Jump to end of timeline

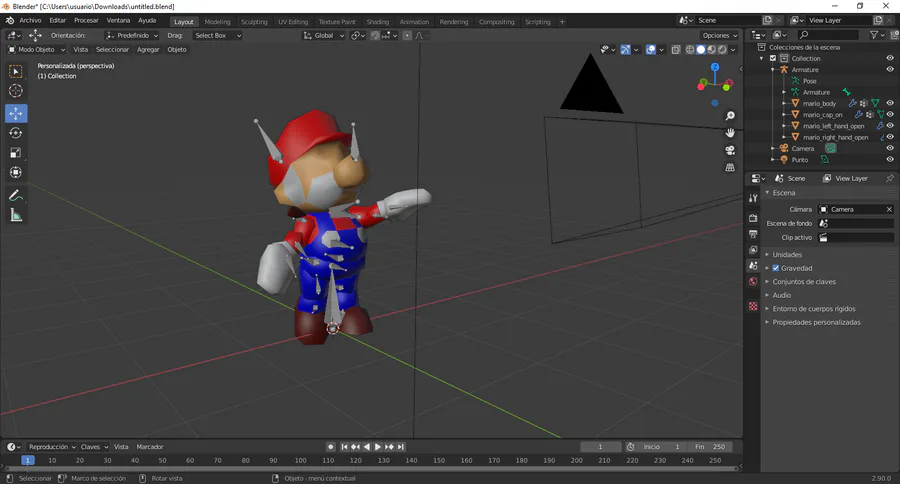(x=401, y=447)
